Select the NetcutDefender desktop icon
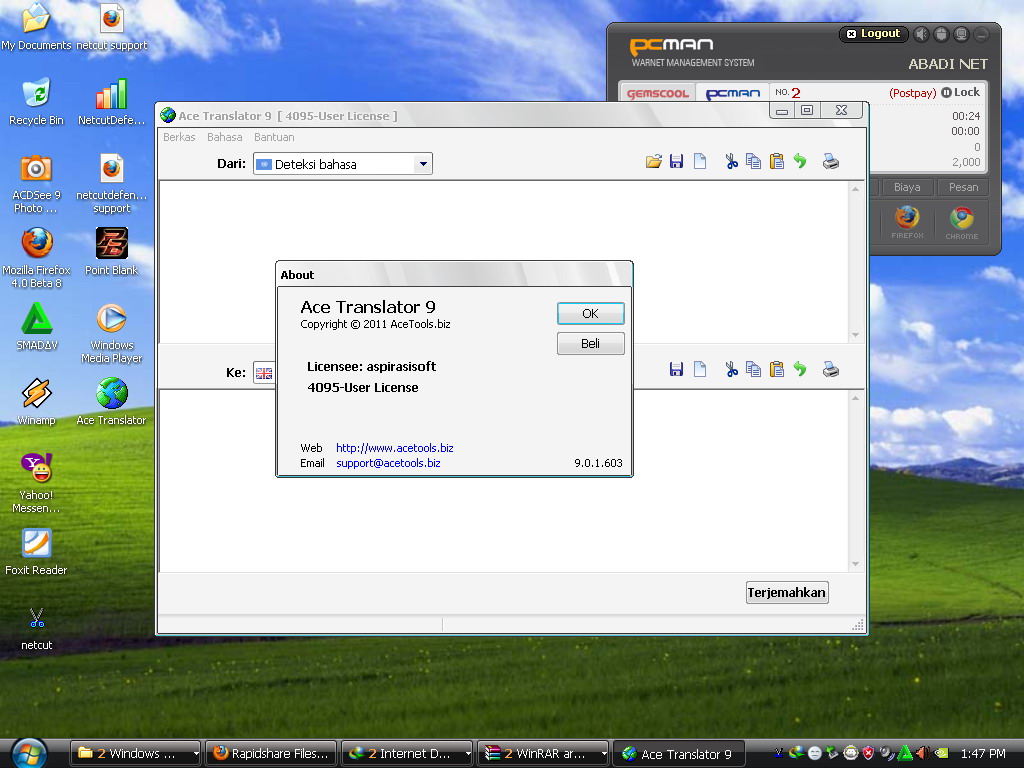Image resolution: width=1024 pixels, height=768 pixels. tap(111, 101)
